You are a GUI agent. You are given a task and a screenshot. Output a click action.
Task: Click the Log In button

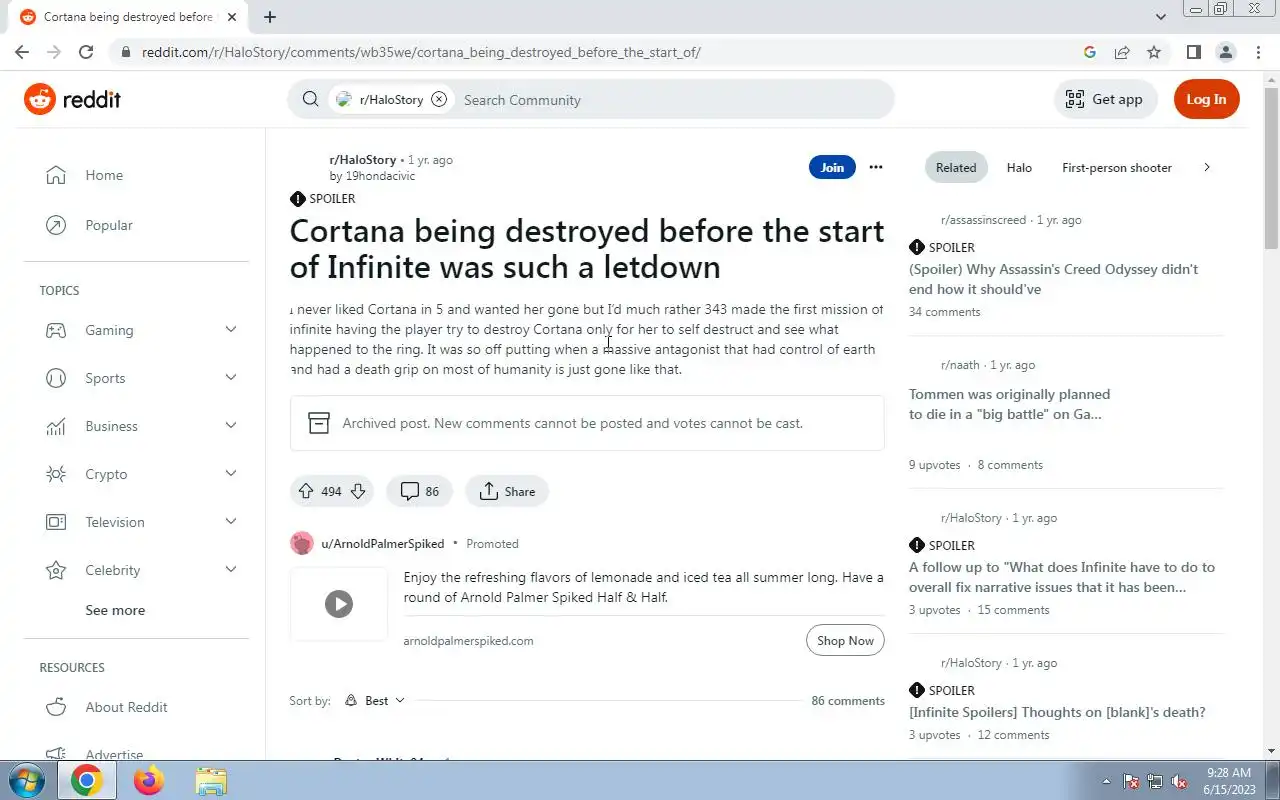pyautogui.click(x=1206, y=99)
